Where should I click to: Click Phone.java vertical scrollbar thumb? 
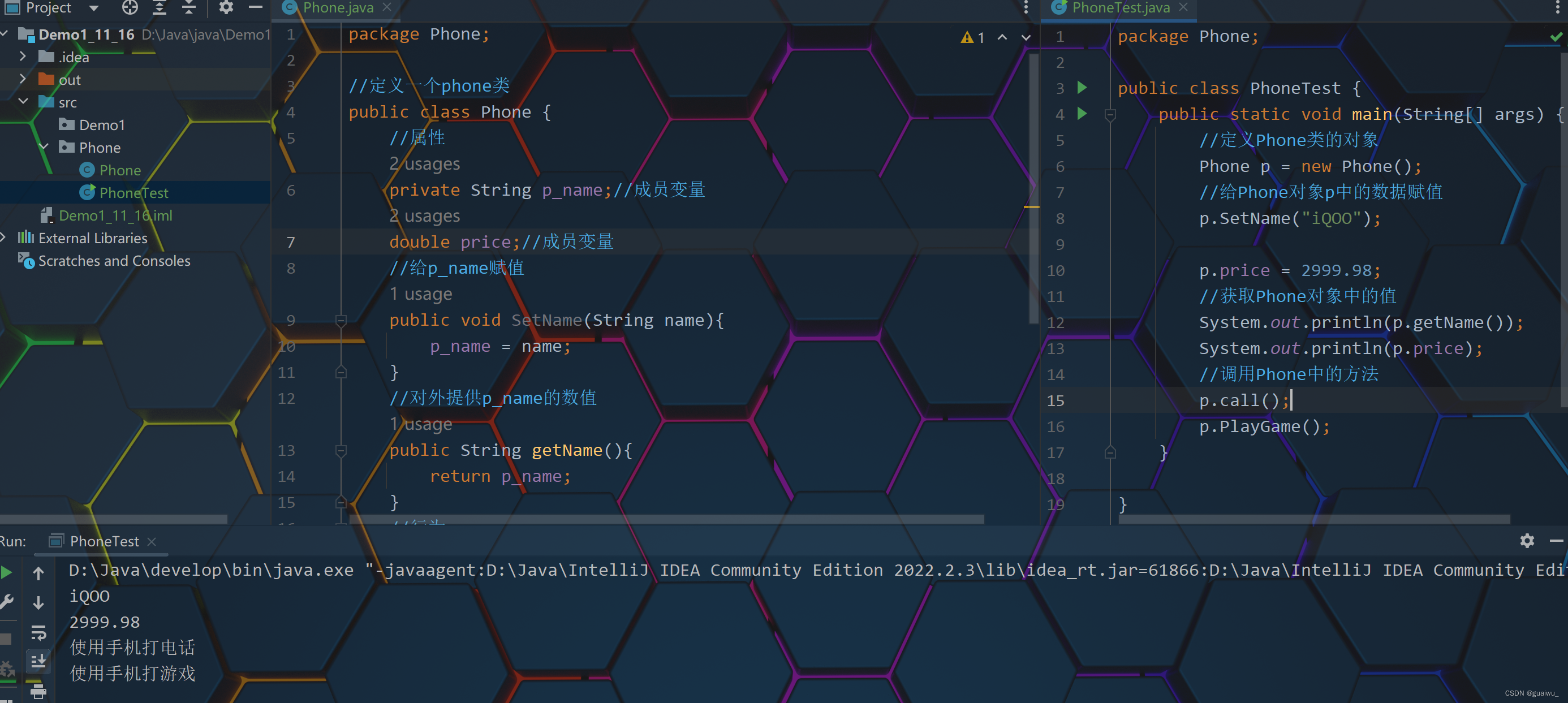[x=1033, y=189]
